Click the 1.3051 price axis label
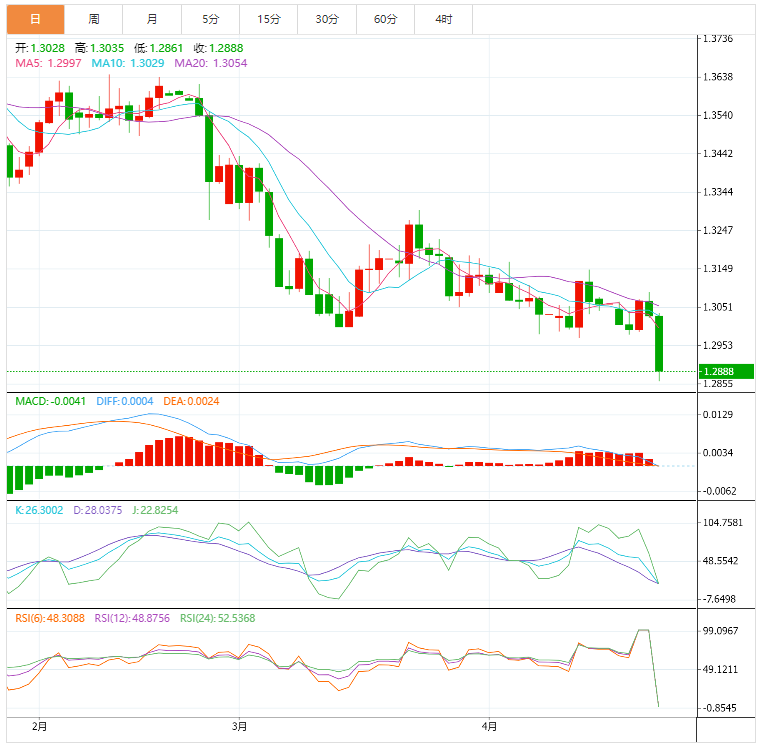The width and height of the screenshot is (764, 747). [718, 307]
